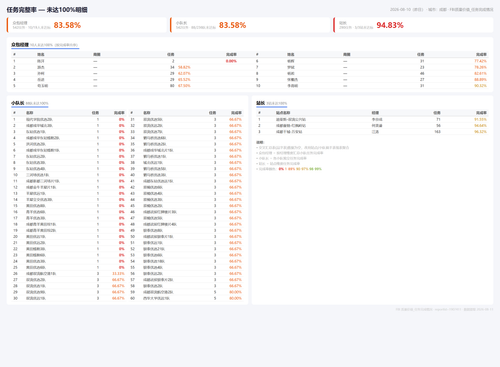Click the 77.42% completion rate cell
This screenshot has height=367, width=500.
480,61
